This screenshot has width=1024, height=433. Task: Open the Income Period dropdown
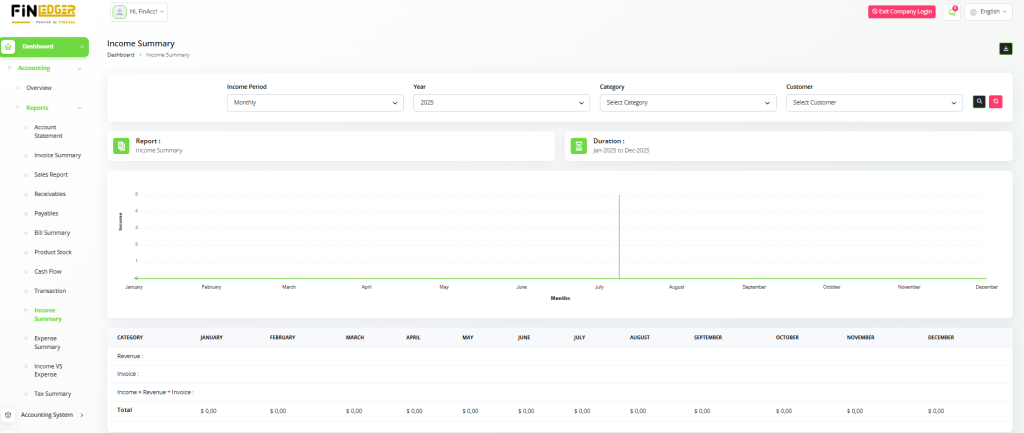[315, 102]
